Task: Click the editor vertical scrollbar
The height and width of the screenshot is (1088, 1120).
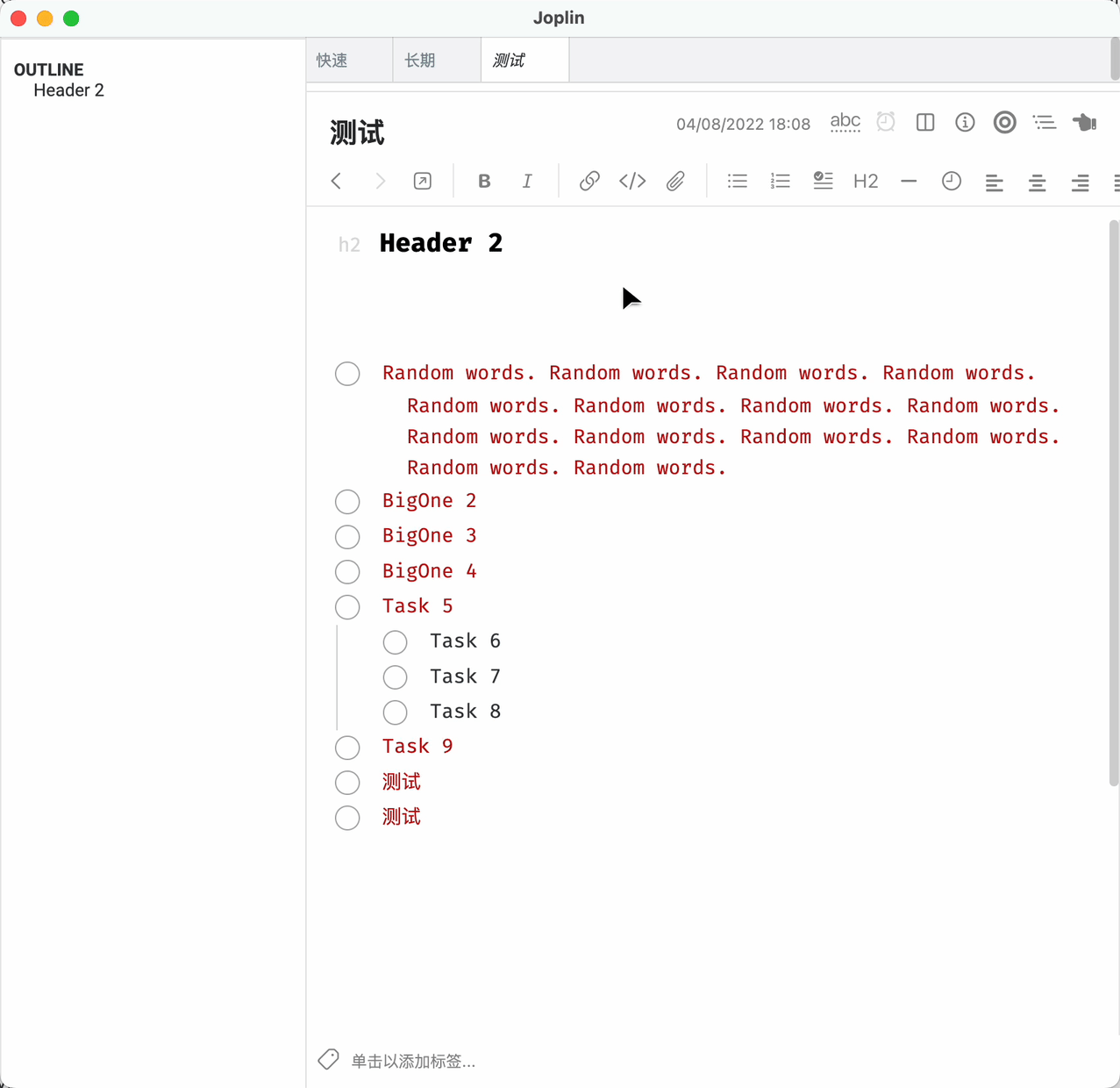Action: (x=1114, y=503)
